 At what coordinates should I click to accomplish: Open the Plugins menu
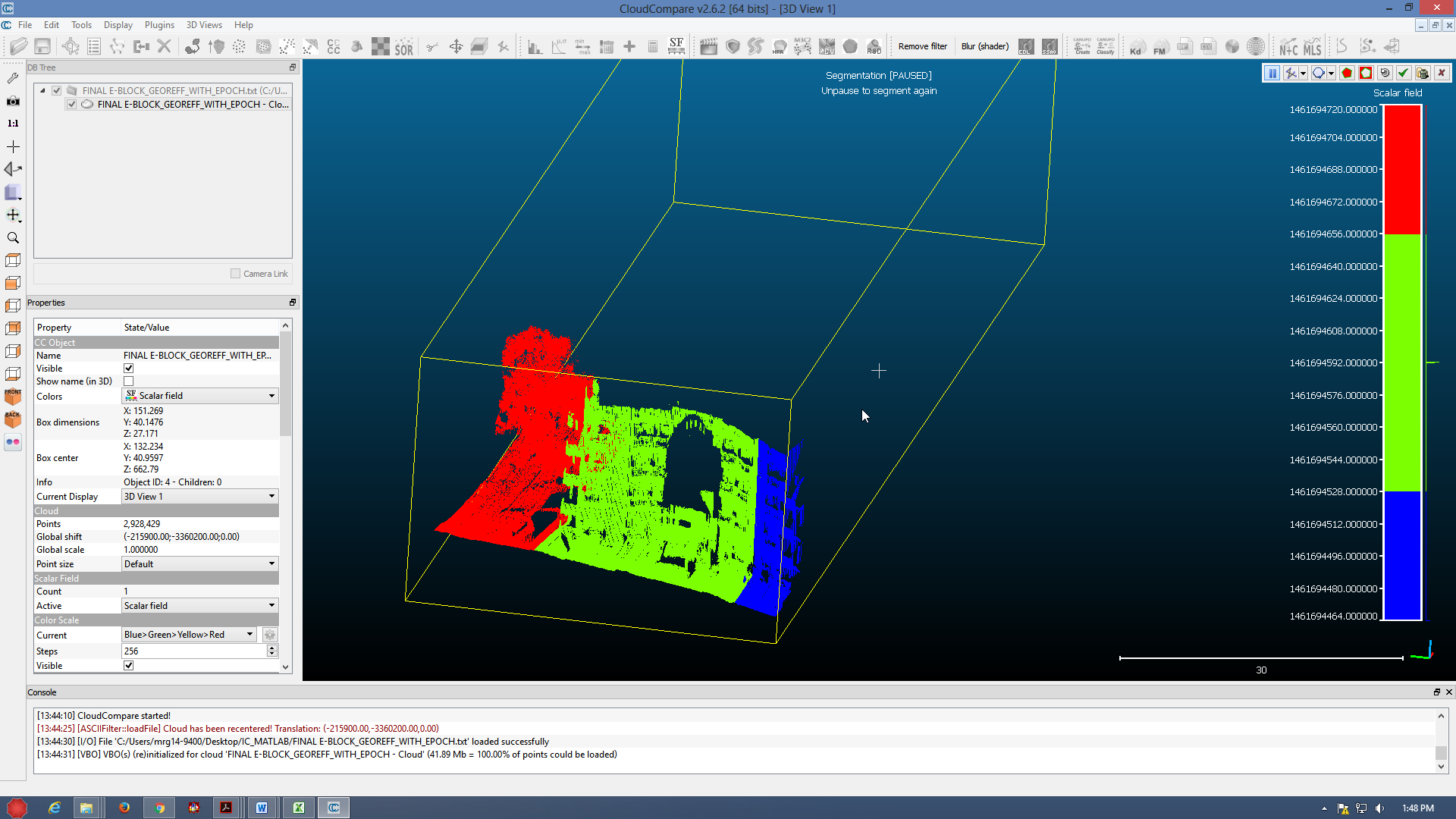[159, 25]
